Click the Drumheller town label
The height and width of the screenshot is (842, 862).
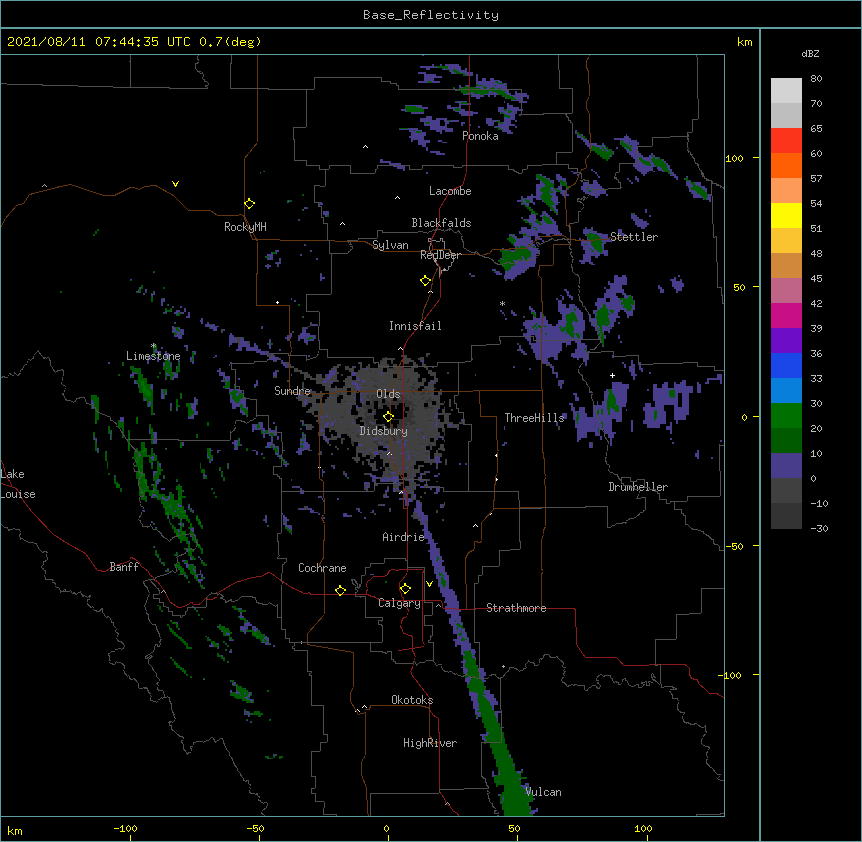click(x=638, y=487)
